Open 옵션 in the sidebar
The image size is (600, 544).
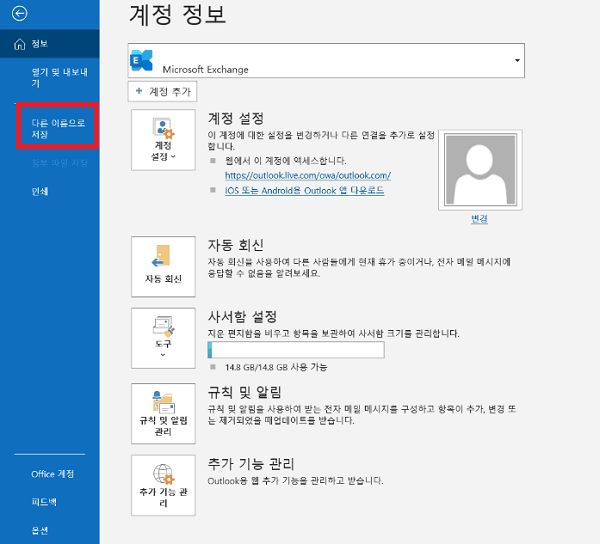pyautogui.click(x=40, y=530)
